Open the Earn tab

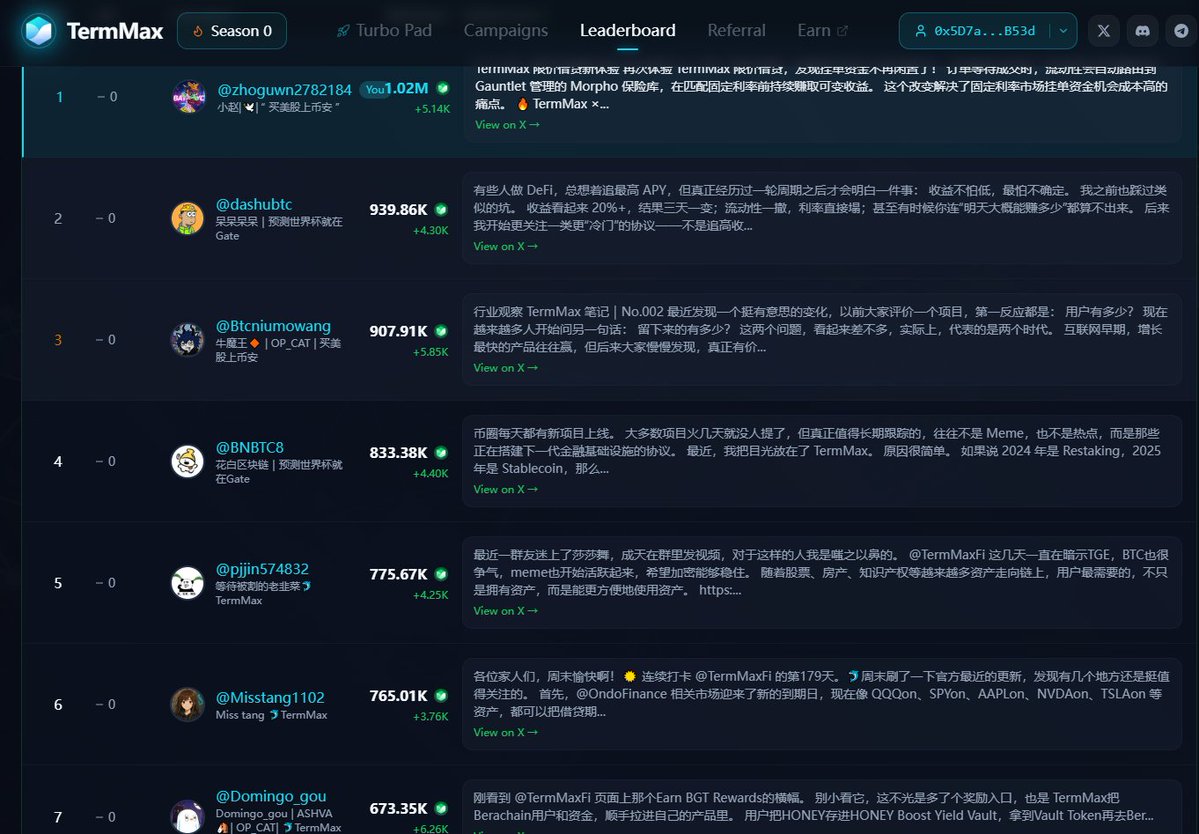[822, 31]
